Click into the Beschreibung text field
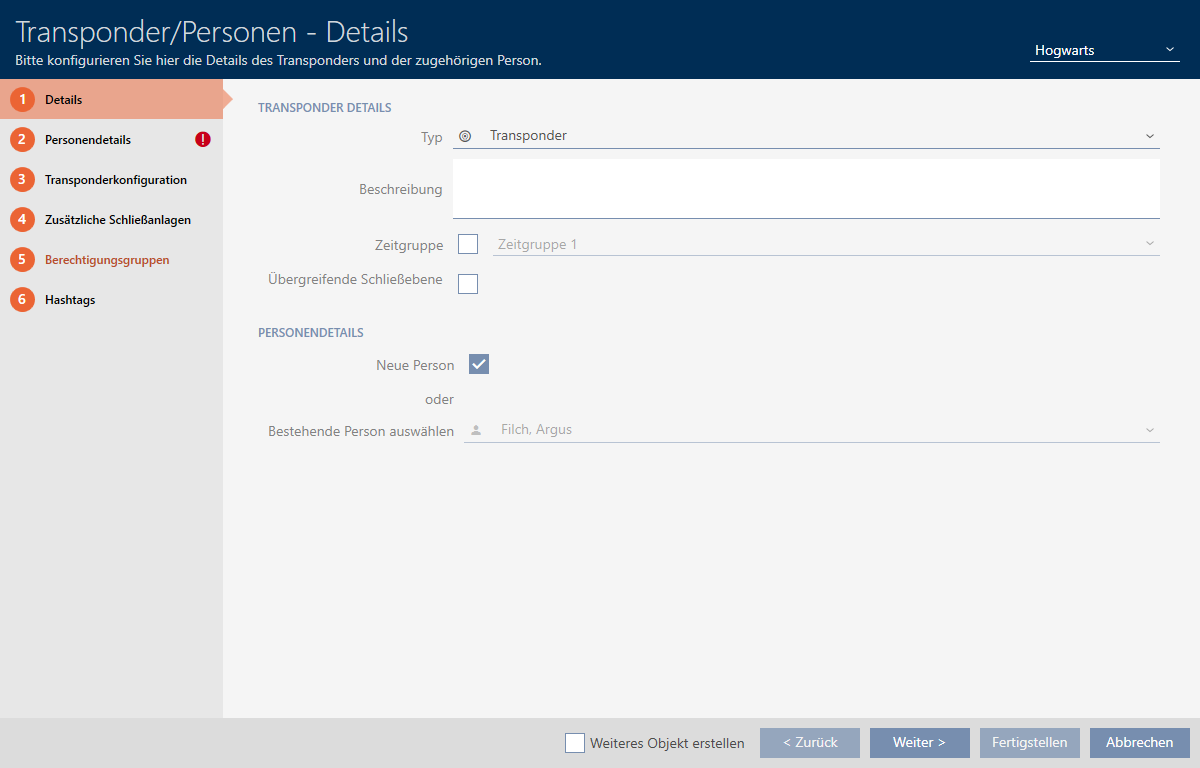The height and width of the screenshot is (768, 1200). pyautogui.click(x=806, y=188)
